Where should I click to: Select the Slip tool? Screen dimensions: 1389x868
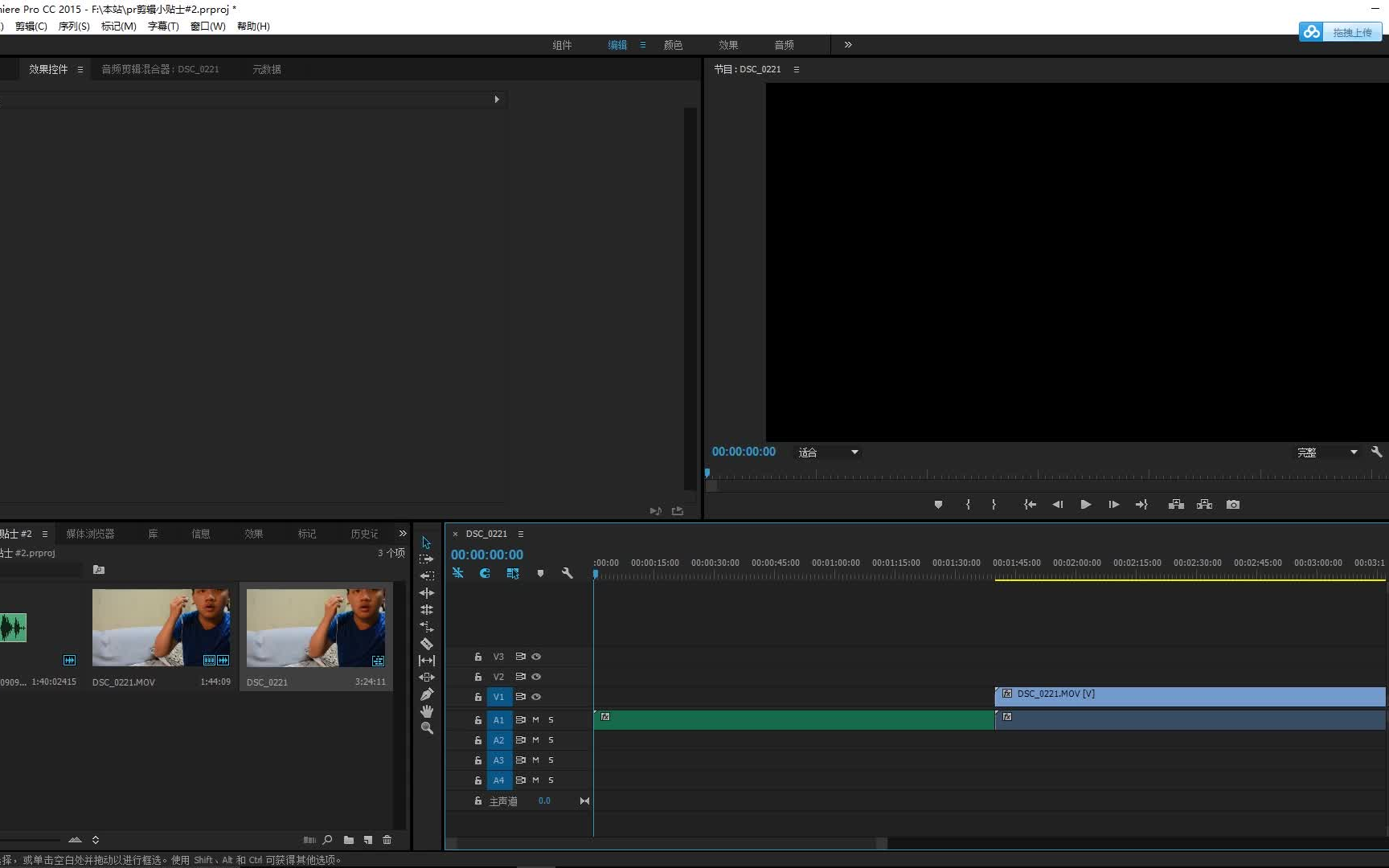pyautogui.click(x=426, y=661)
